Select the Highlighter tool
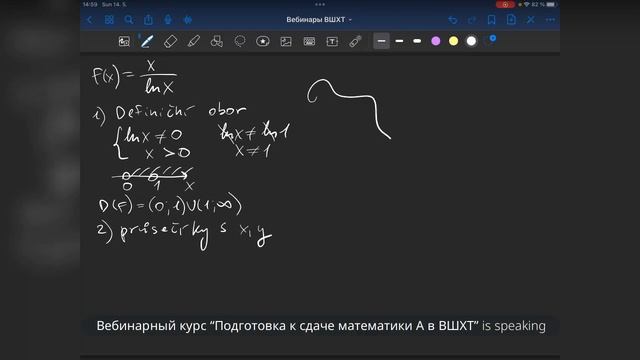The height and width of the screenshot is (360, 640). [193, 41]
